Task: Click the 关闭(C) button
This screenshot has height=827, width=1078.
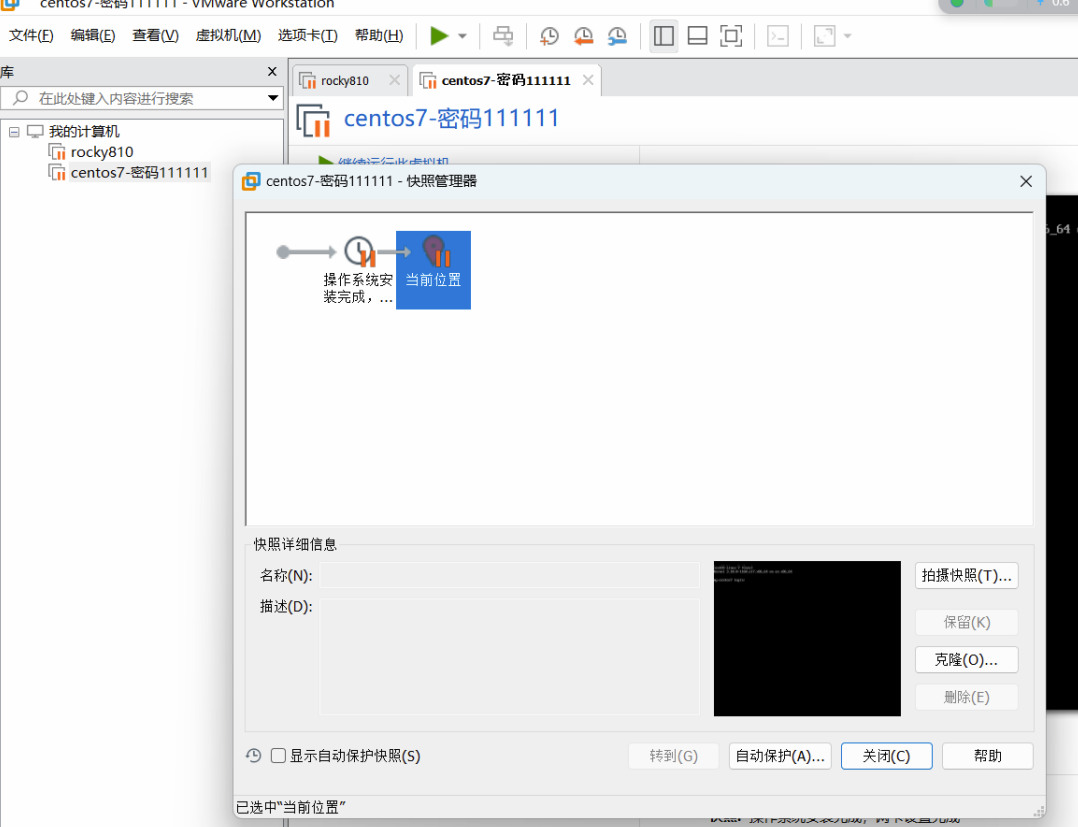Action: (887, 756)
